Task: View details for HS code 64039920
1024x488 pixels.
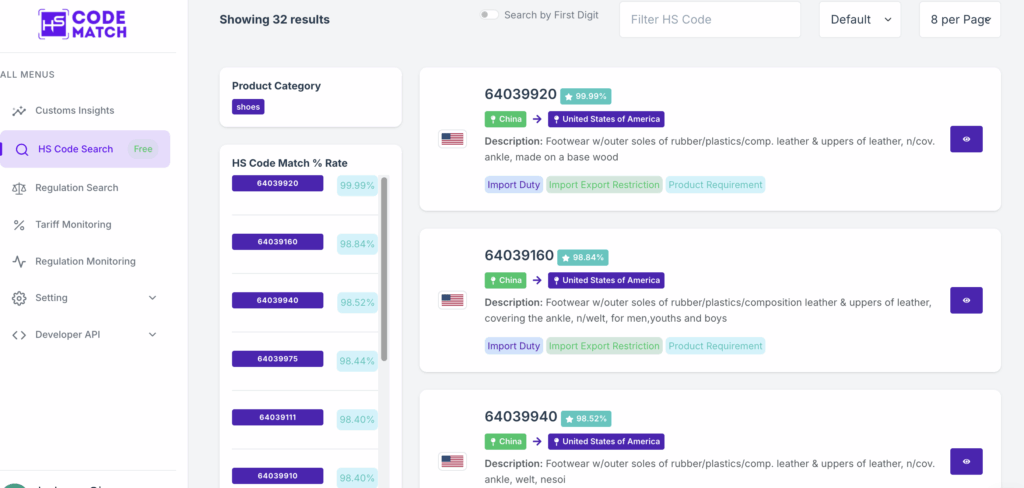Action: [965, 139]
